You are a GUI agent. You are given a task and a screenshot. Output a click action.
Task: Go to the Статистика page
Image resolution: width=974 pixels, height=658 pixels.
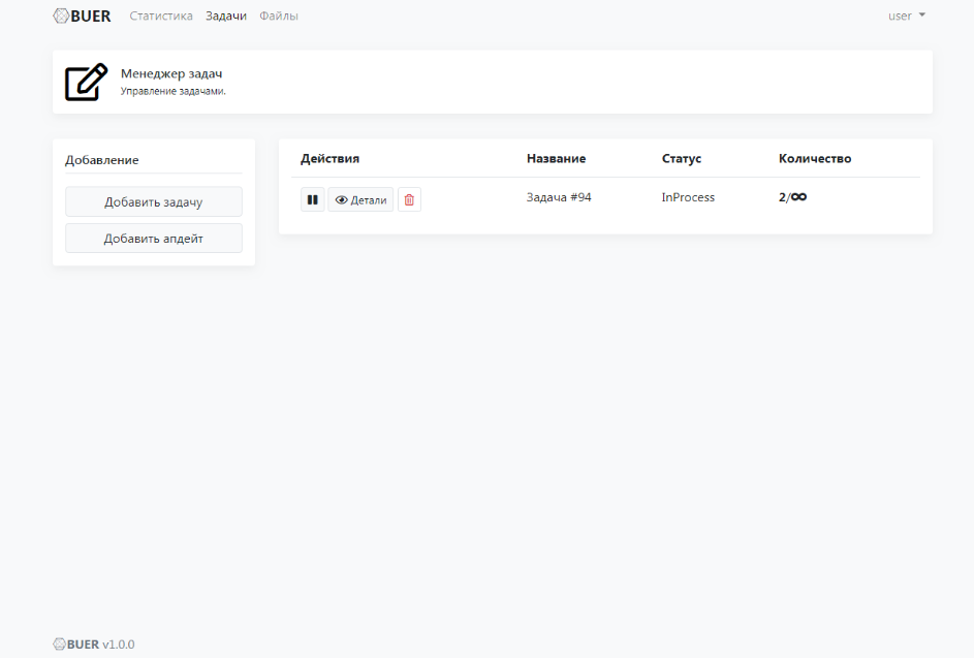[161, 16]
